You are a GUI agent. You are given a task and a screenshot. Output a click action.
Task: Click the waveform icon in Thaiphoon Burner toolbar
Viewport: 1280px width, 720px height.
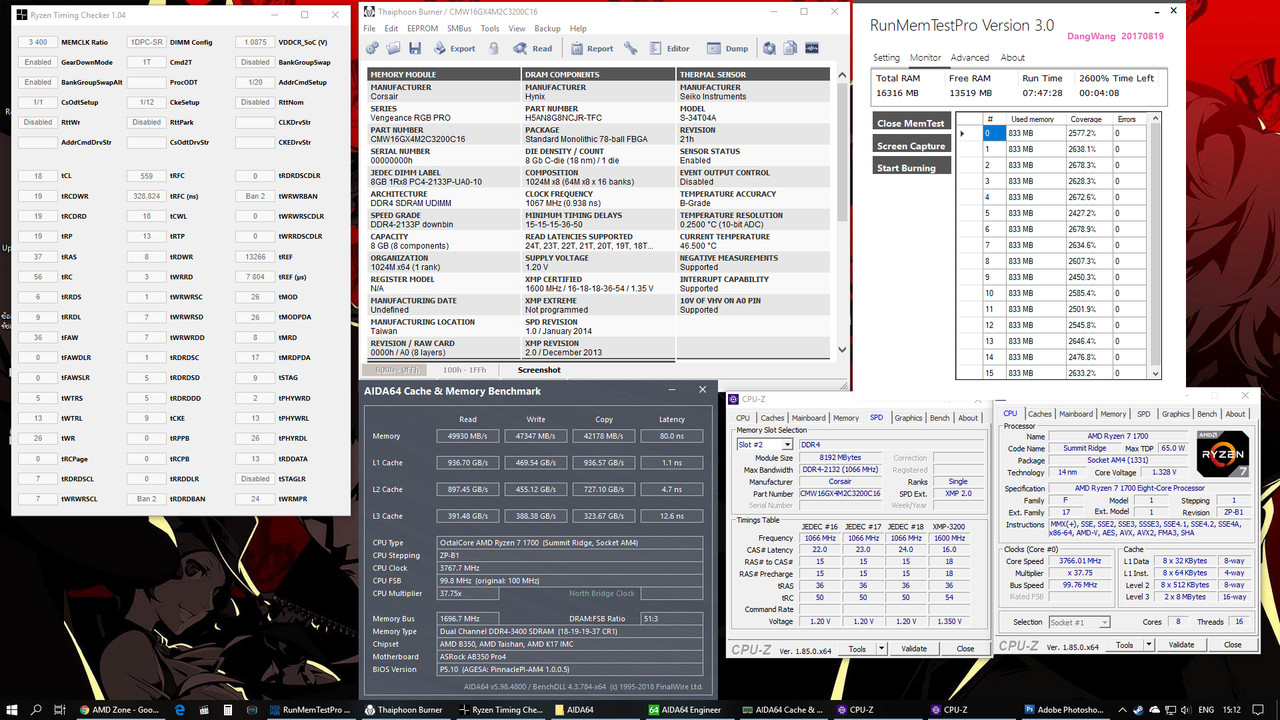812,48
